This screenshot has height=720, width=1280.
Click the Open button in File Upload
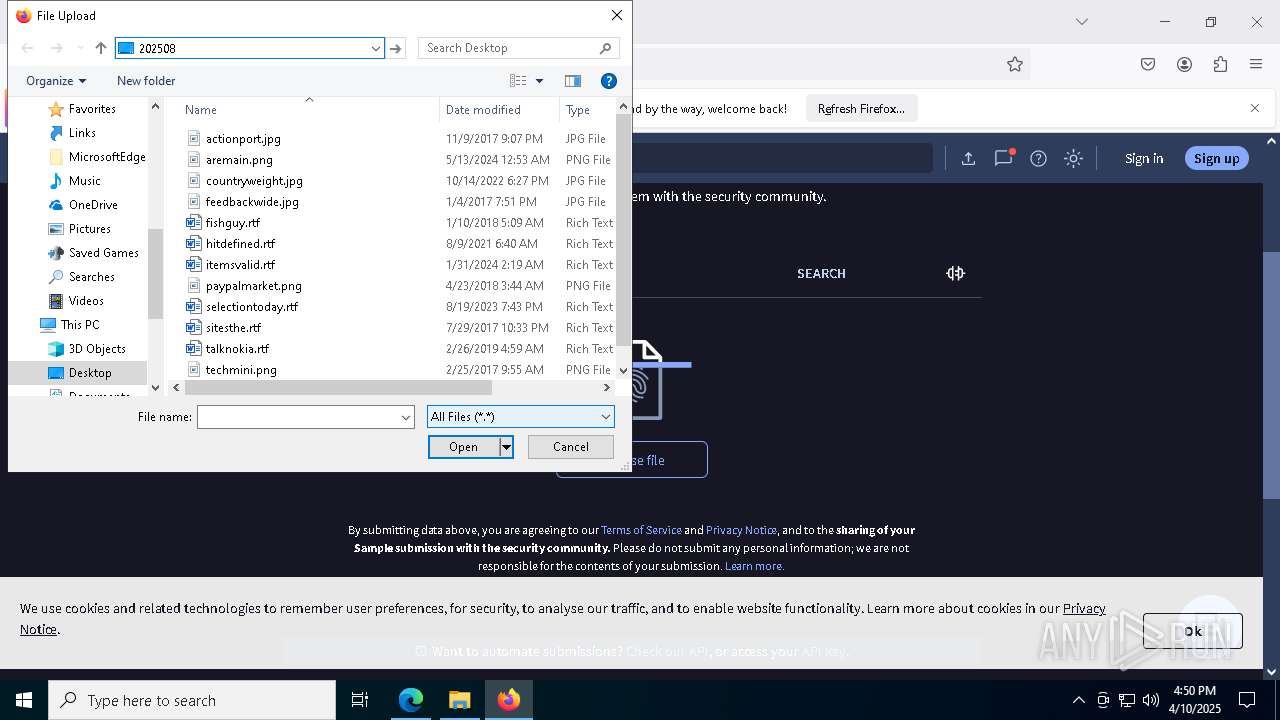coord(464,447)
